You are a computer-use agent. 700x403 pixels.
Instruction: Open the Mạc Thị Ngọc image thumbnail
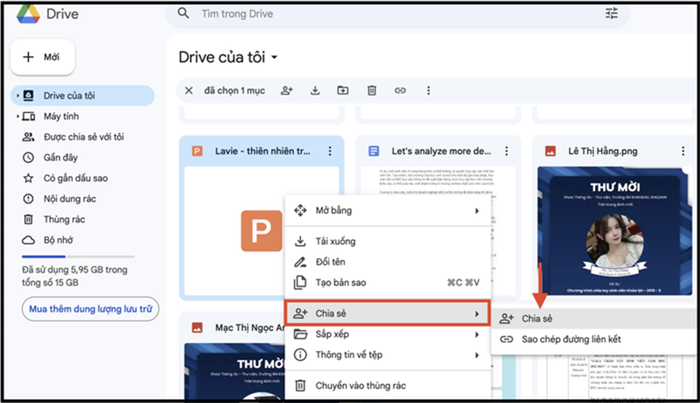point(235,370)
